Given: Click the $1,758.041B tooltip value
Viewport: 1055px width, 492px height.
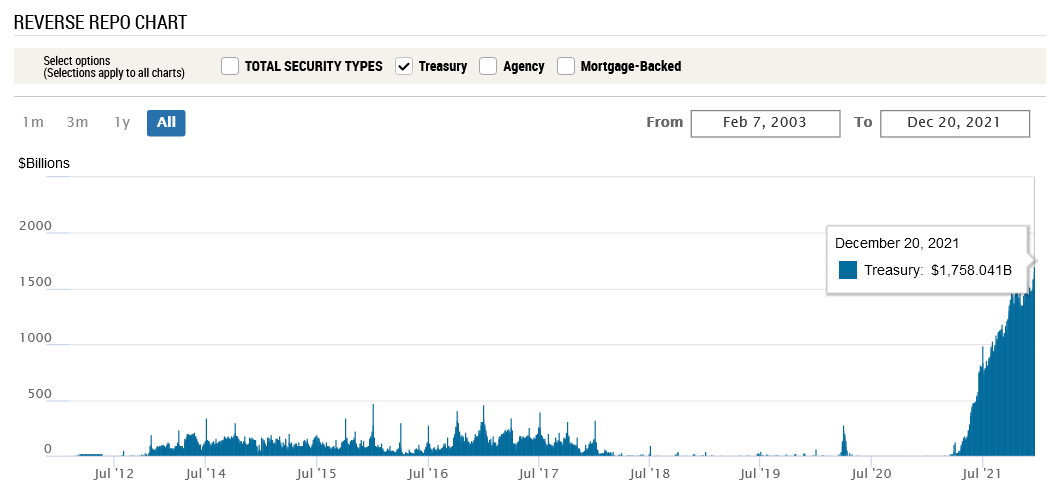Looking at the screenshot, I should click(972, 271).
